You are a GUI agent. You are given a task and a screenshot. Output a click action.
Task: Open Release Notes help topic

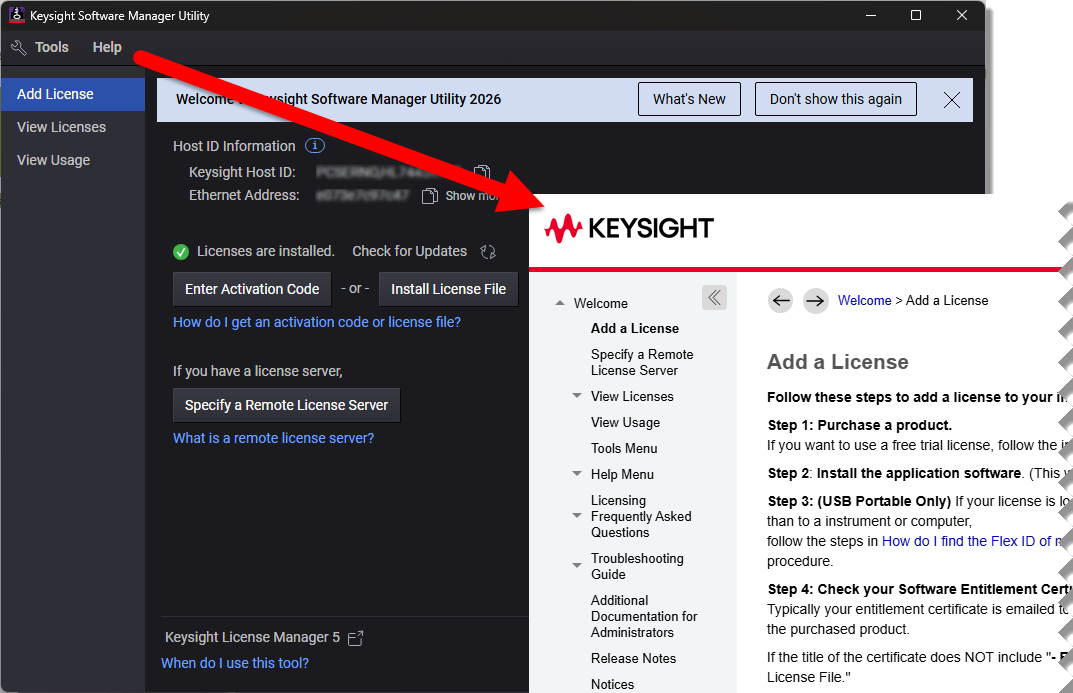[x=634, y=659]
